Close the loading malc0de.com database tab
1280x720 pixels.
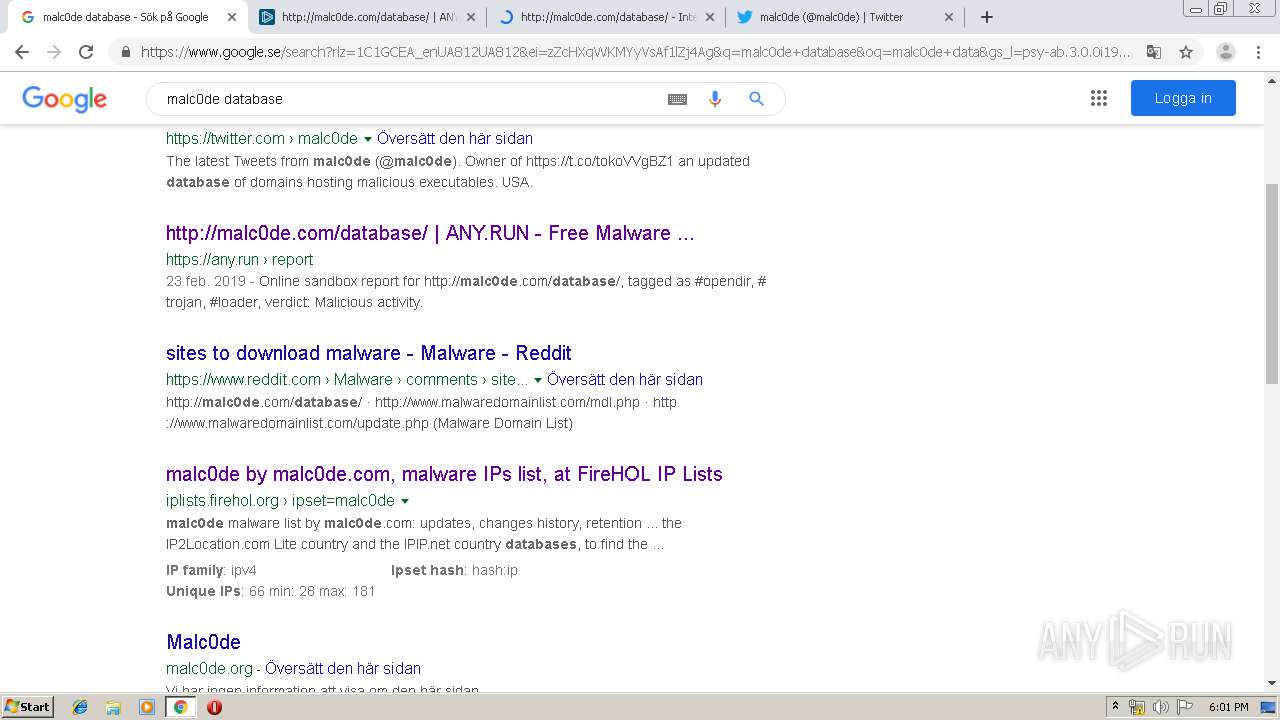[710, 17]
